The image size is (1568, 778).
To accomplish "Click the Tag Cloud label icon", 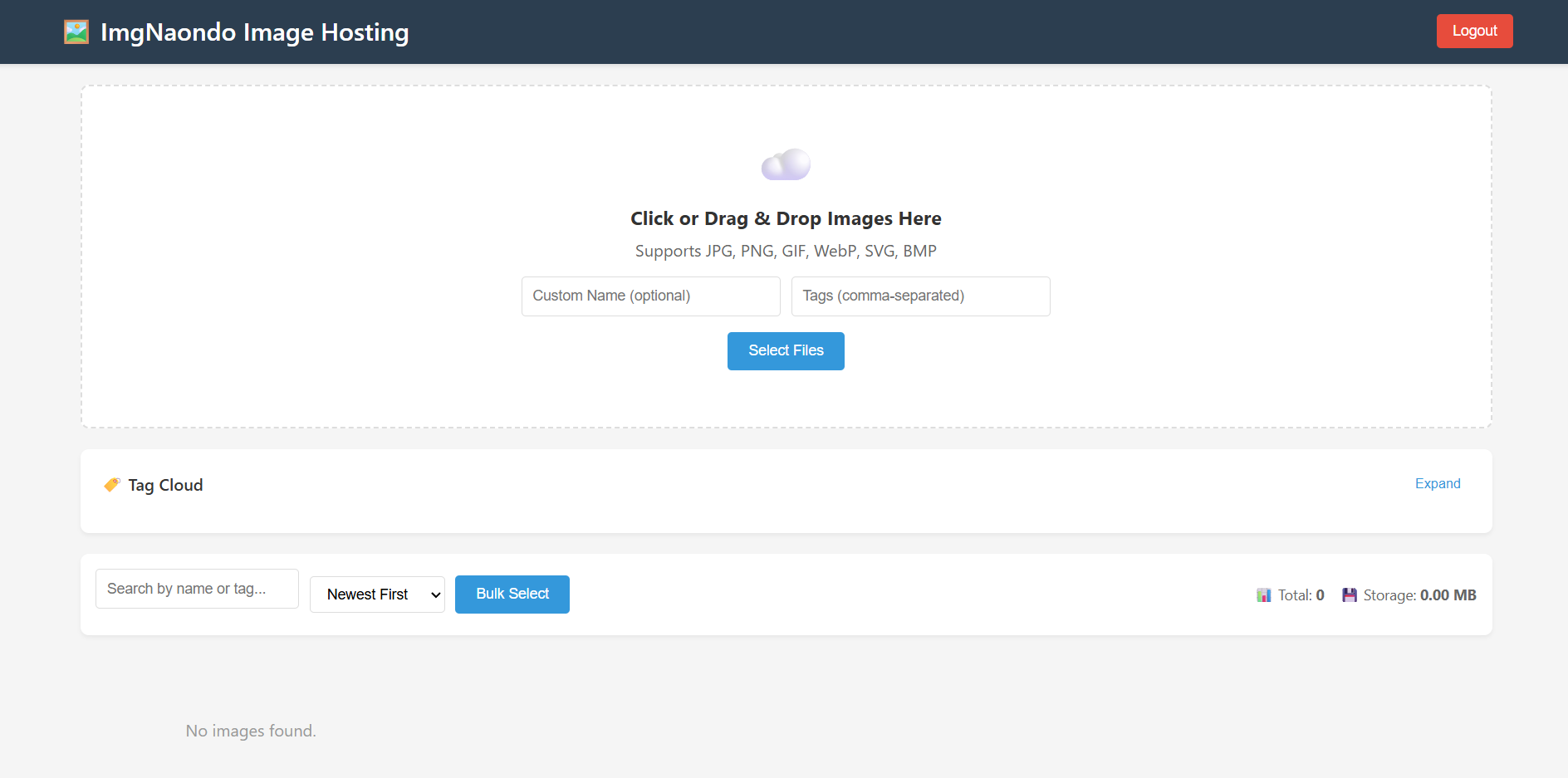I will pos(112,485).
